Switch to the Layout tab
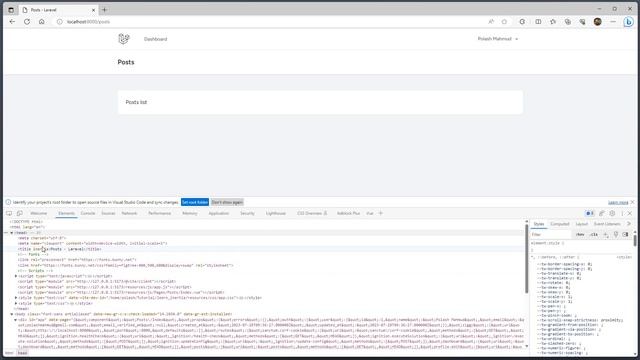The height and width of the screenshot is (360, 640). [x=582, y=224]
